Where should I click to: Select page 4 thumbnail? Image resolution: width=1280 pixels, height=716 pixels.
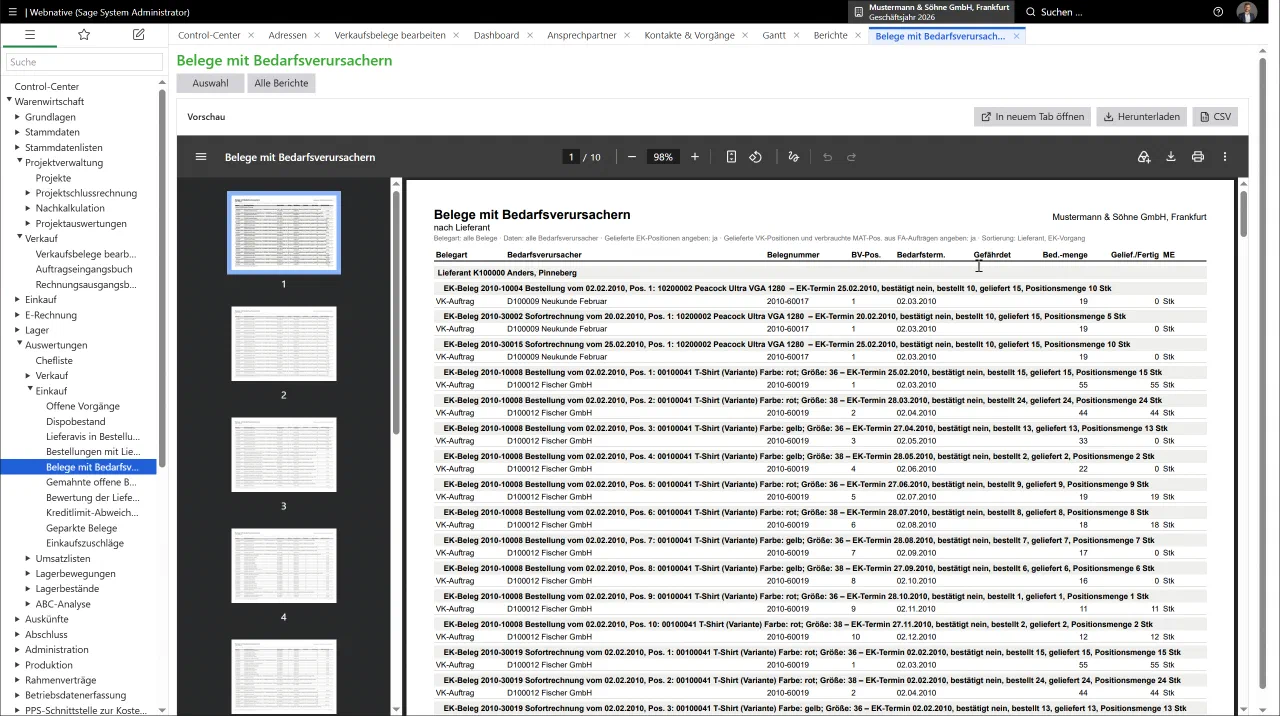coord(284,566)
